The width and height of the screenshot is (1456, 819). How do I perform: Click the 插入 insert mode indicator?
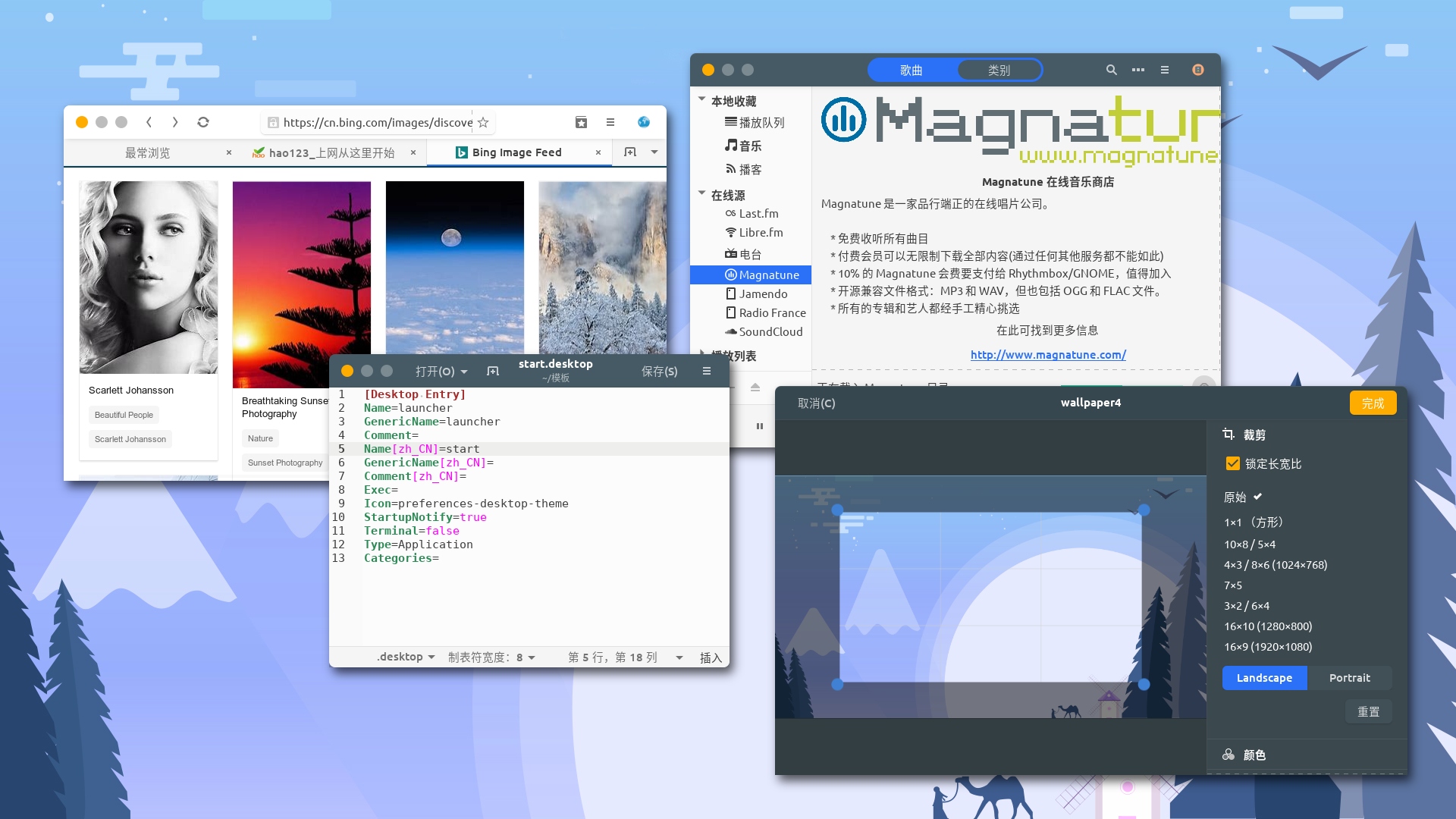coord(711,657)
